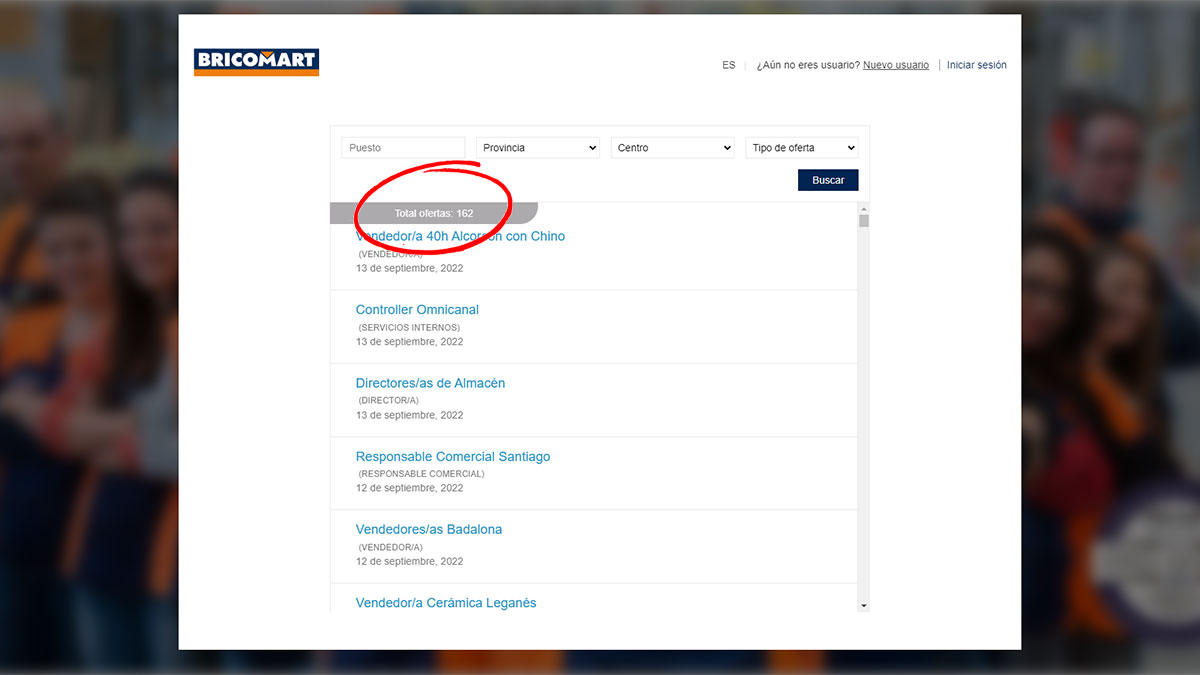Focus the Puesto search field
This screenshot has height=675, width=1200.
tap(403, 148)
